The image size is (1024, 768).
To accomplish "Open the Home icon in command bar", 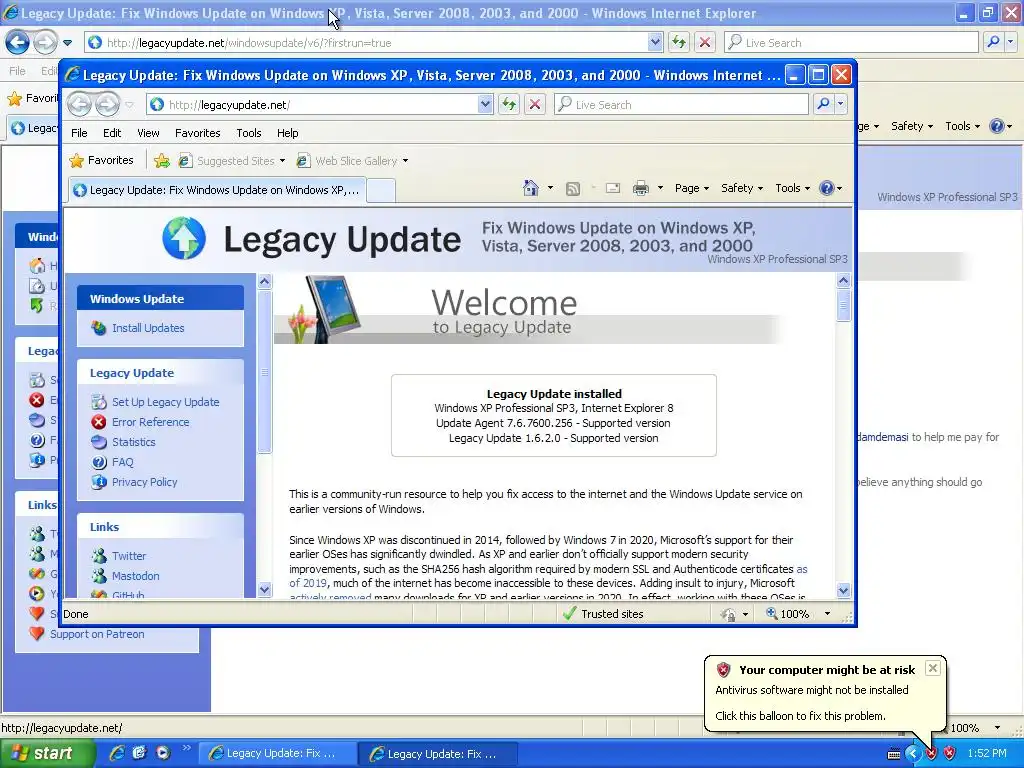I will (531, 188).
